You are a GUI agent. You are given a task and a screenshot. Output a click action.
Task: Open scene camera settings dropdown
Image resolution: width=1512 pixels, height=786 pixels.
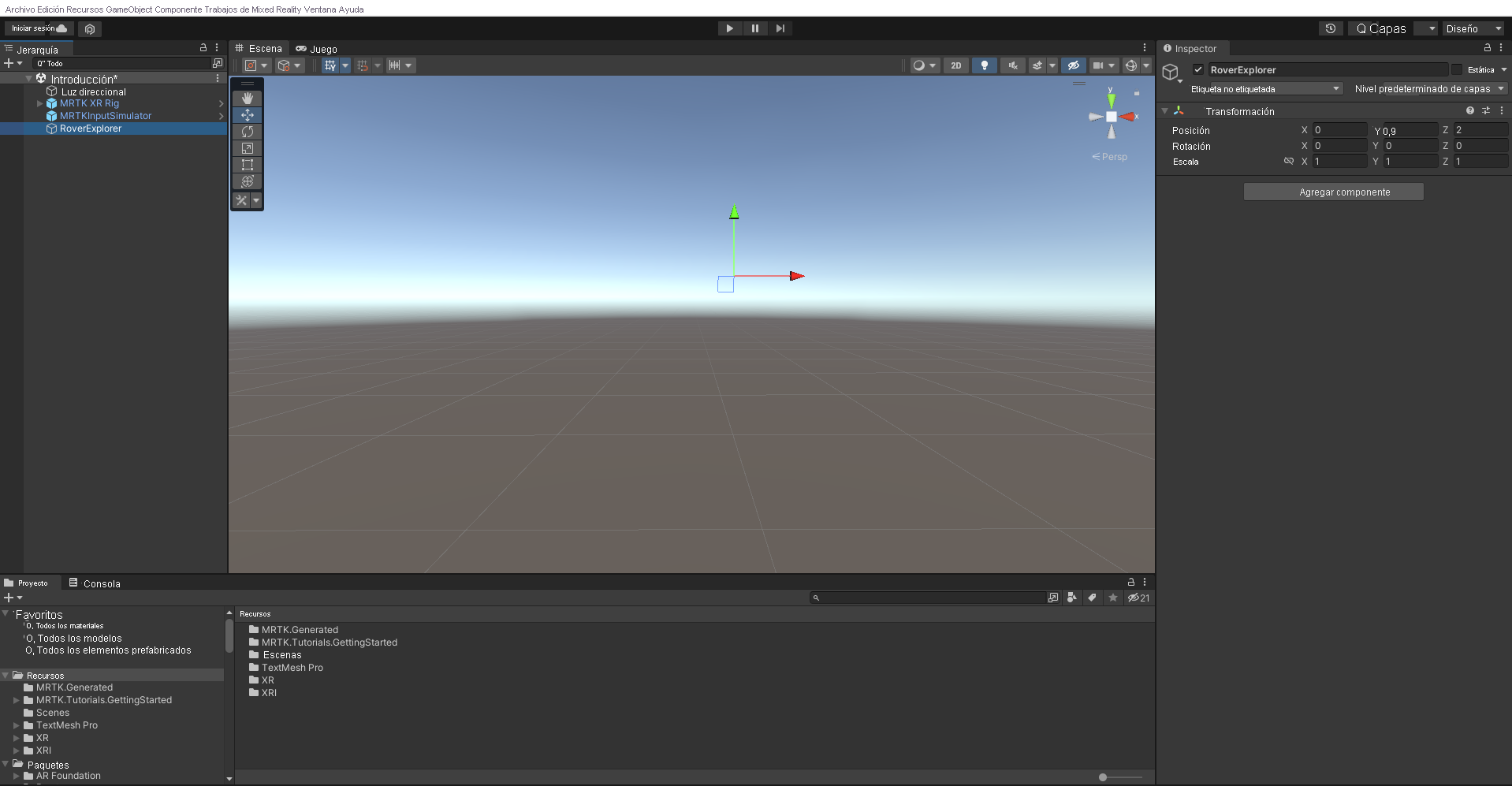pos(1104,65)
